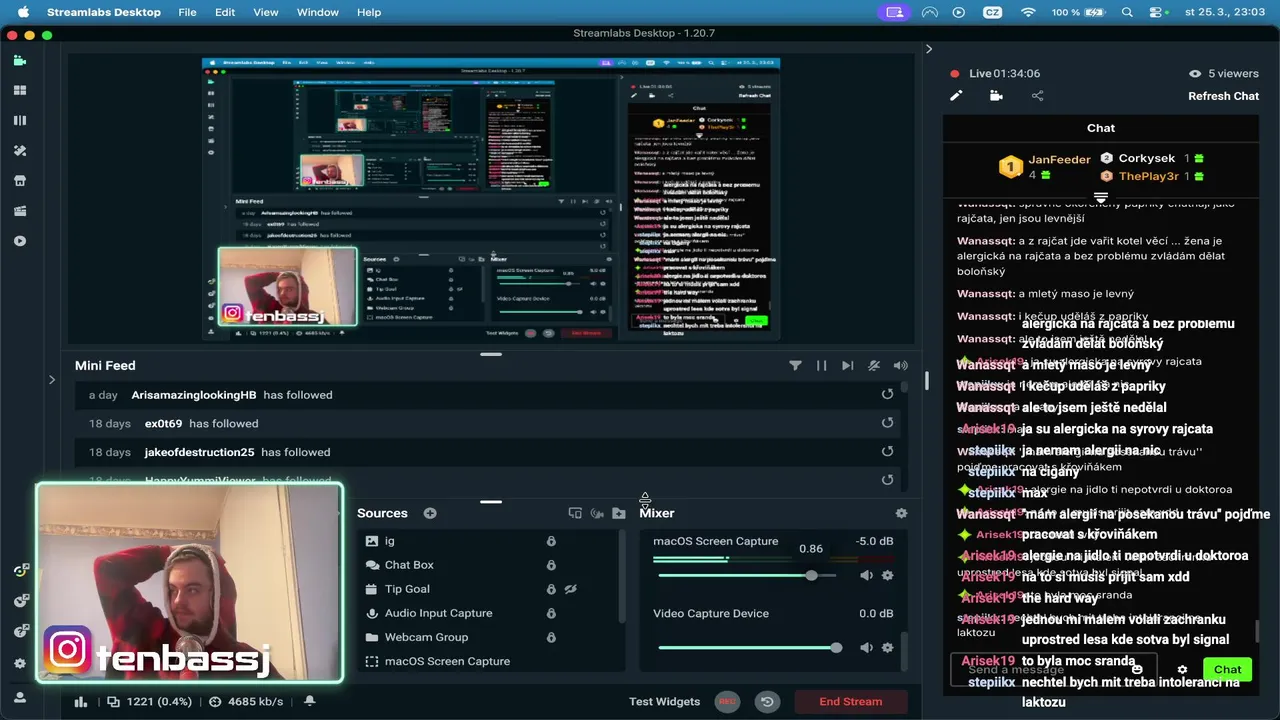Open macOS Spotlight search icon

(1127, 12)
